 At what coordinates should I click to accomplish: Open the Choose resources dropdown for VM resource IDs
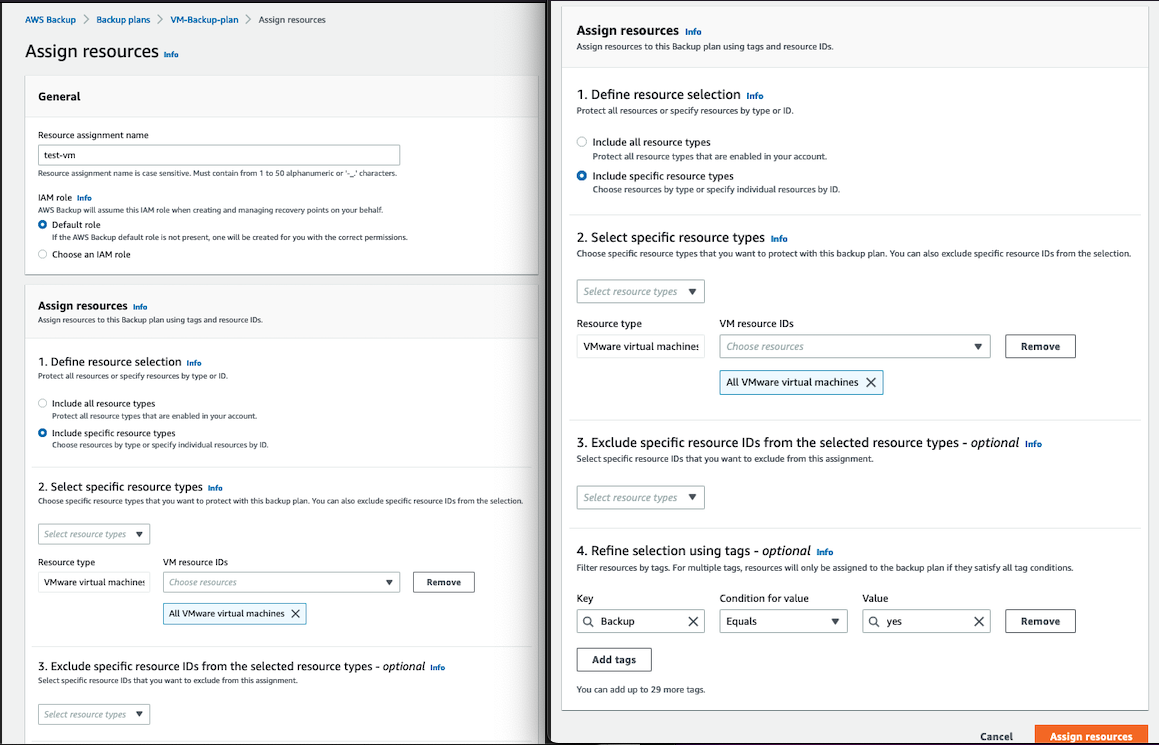[855, 346]
